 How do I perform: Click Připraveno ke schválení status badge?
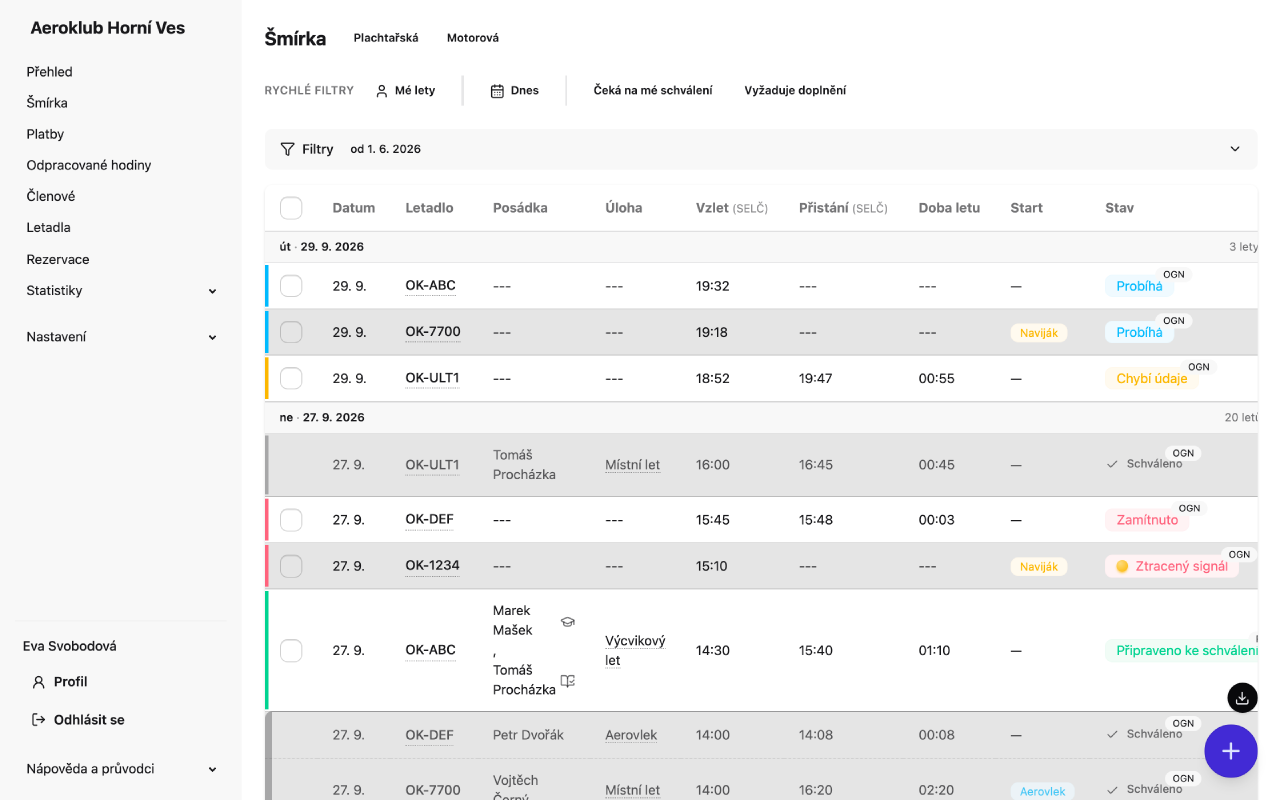coord(1181,650)
